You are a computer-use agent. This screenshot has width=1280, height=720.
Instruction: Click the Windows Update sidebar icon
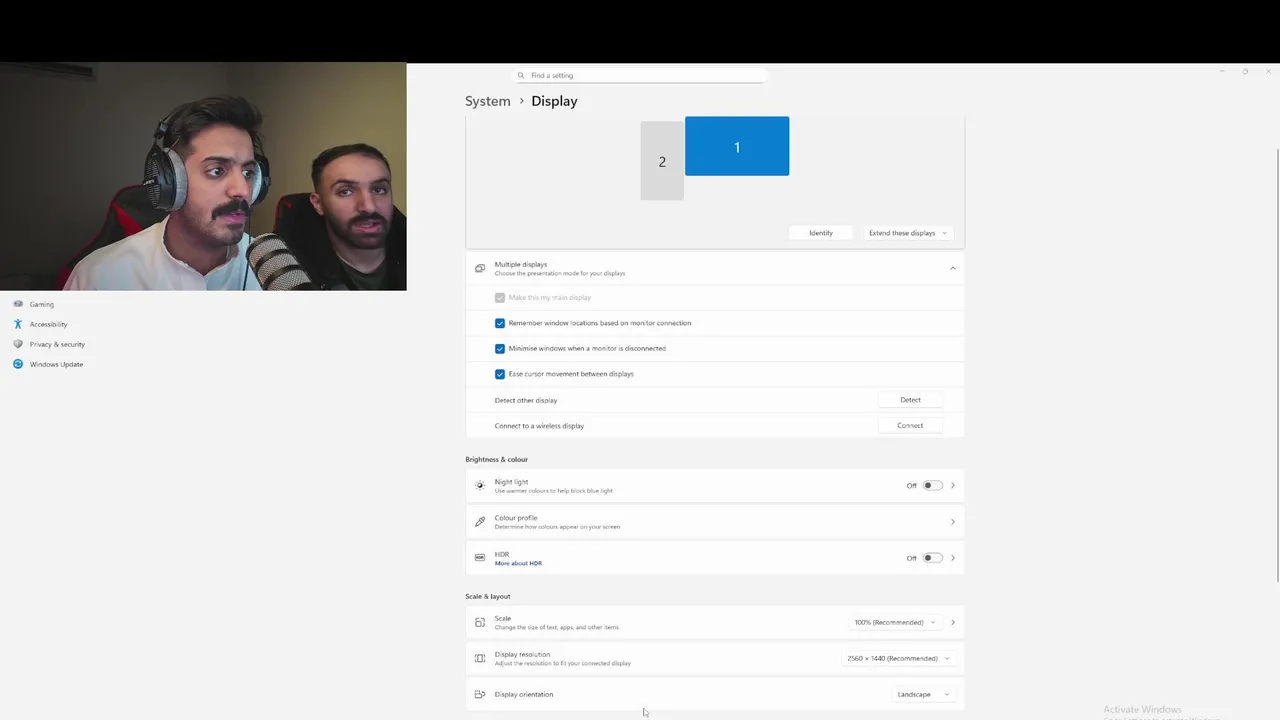pyautogui.click(x=18, y=364)
